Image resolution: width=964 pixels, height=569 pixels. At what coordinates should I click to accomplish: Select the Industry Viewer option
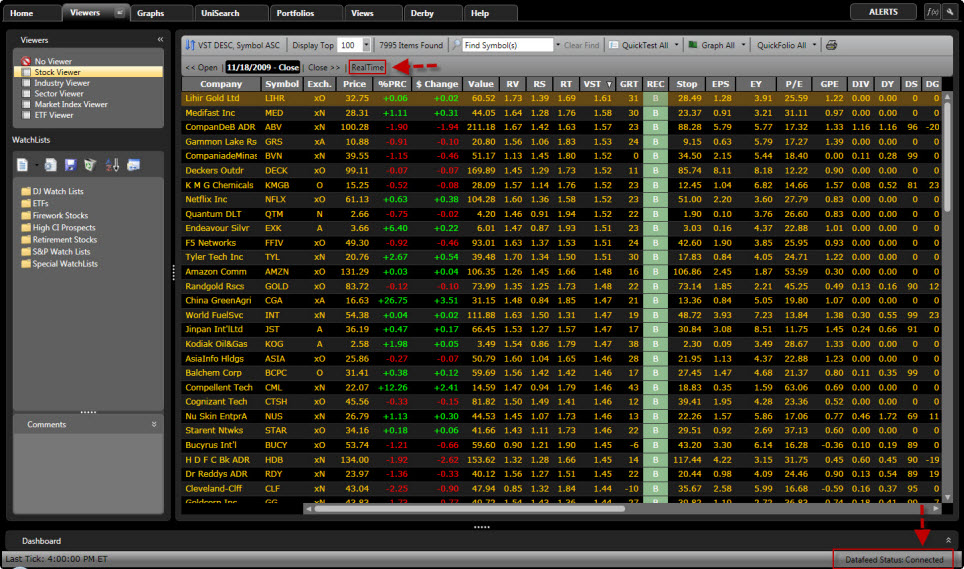62,83
